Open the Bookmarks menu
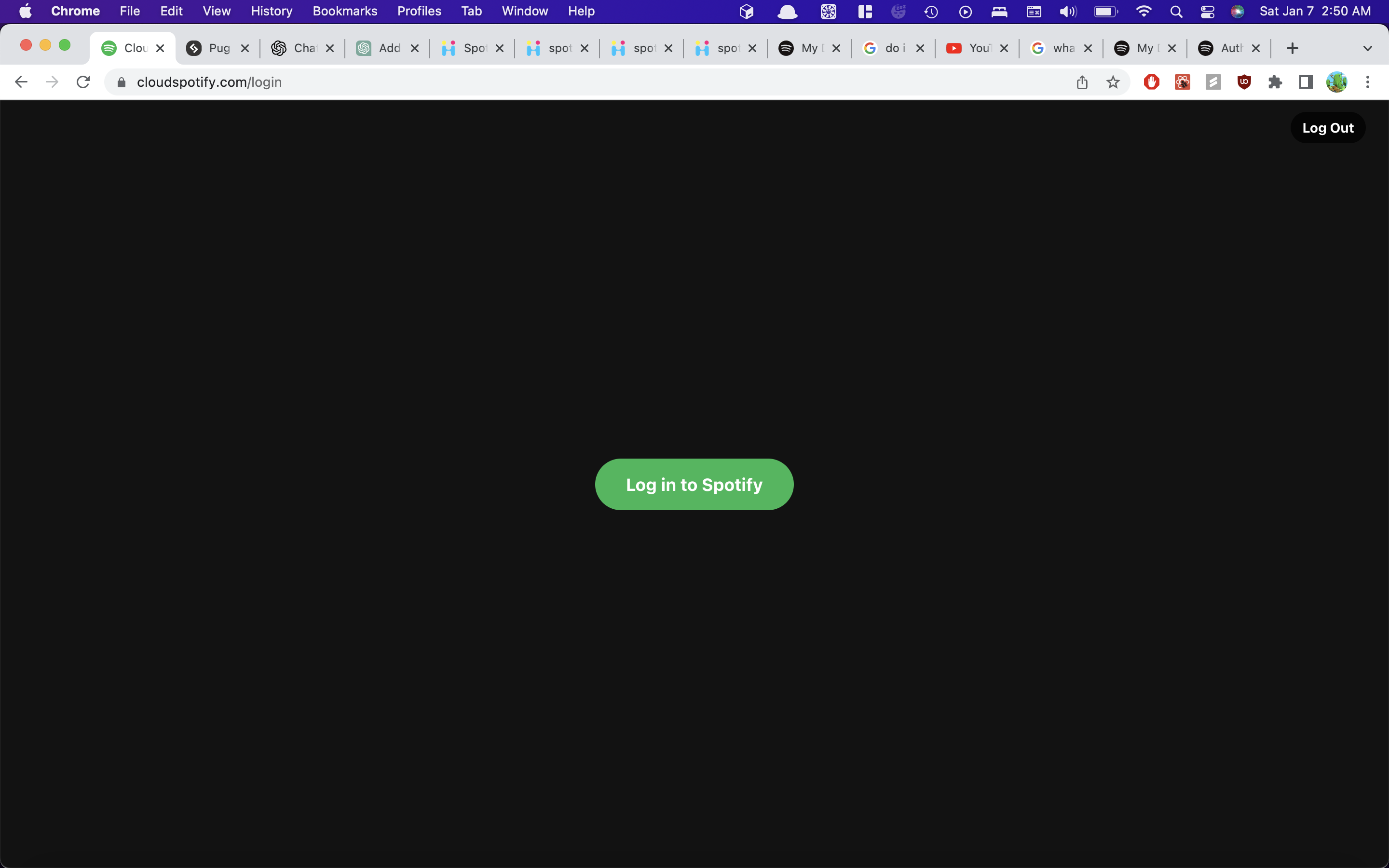1389x868 pixels. [x=344, y=11]
